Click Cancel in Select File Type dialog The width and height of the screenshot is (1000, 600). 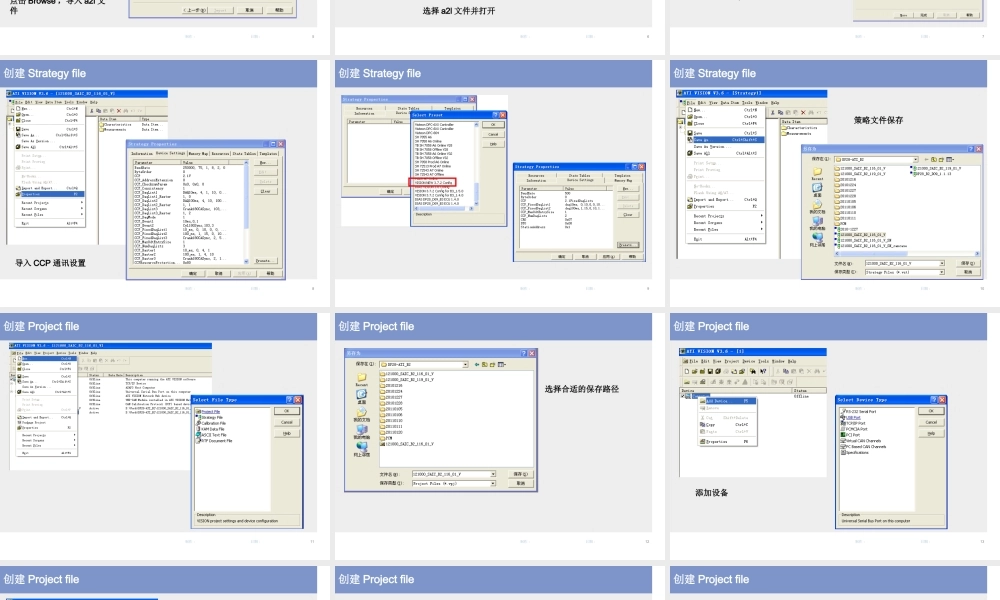click(x=287, y=422)
